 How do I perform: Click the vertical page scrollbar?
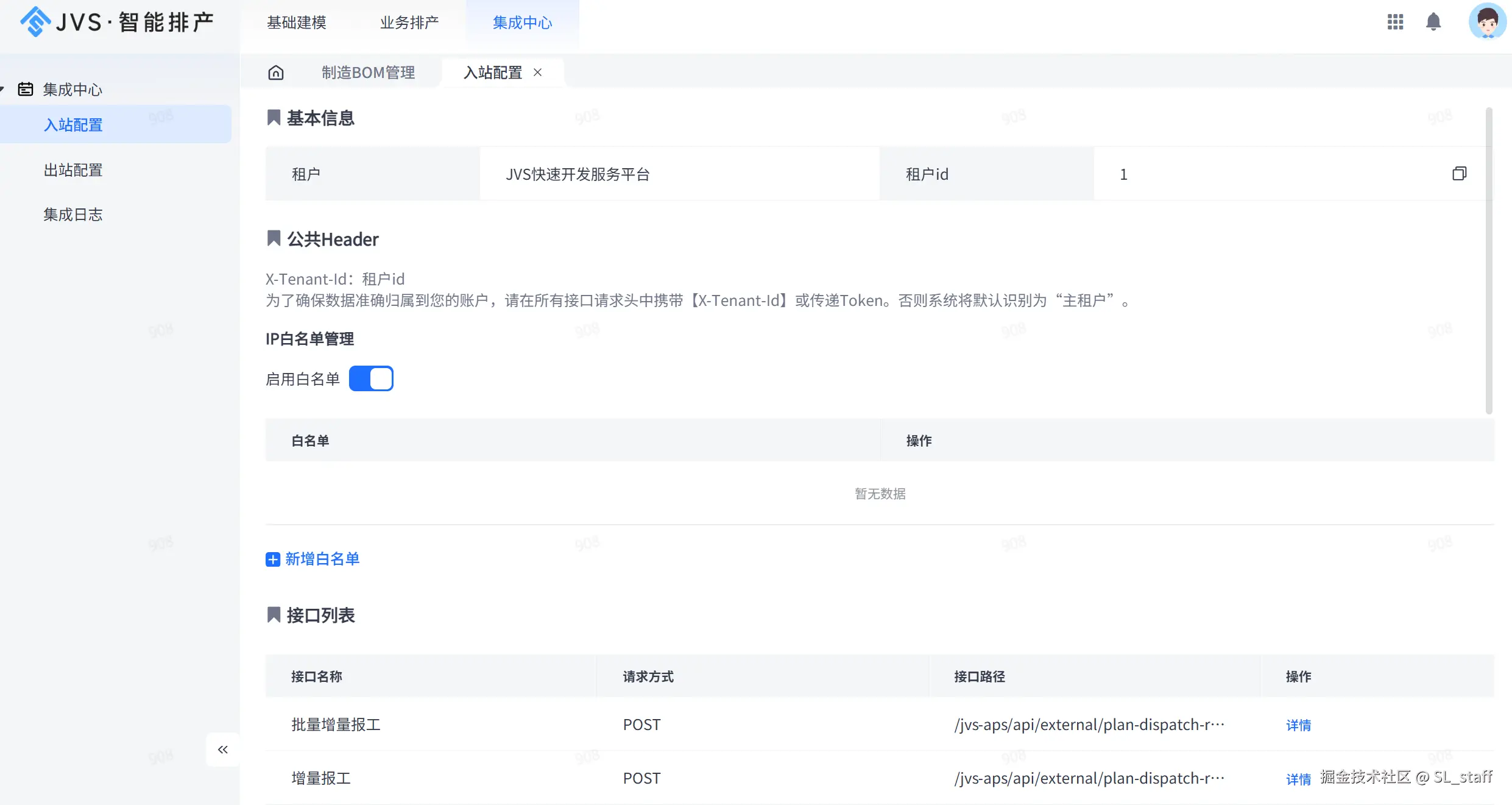[1489, 262]
